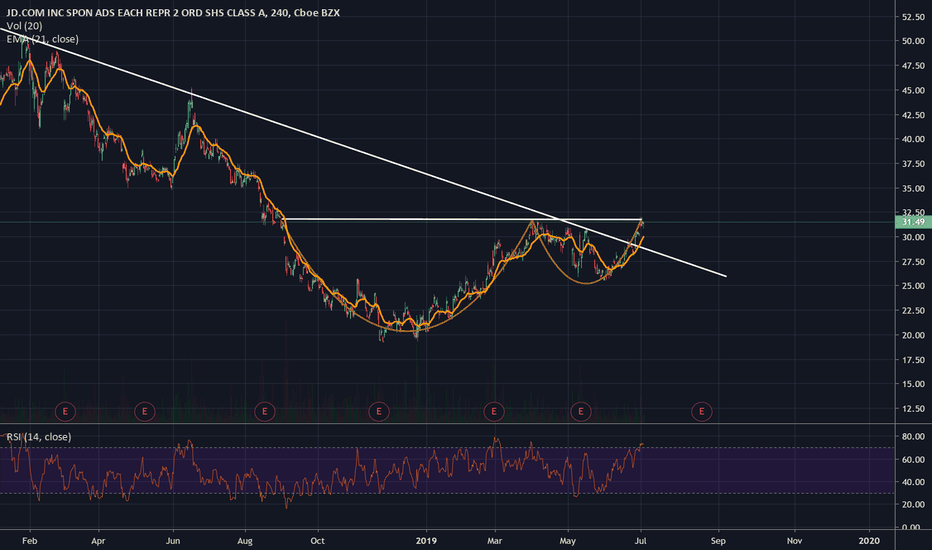Open the future earnings marker left of Sep
This screenshot has width=932, height=550.
coord(701,411)
